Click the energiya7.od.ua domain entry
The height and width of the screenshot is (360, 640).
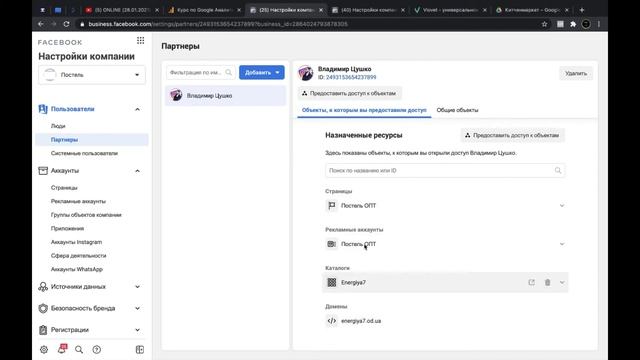pos(361,321)
